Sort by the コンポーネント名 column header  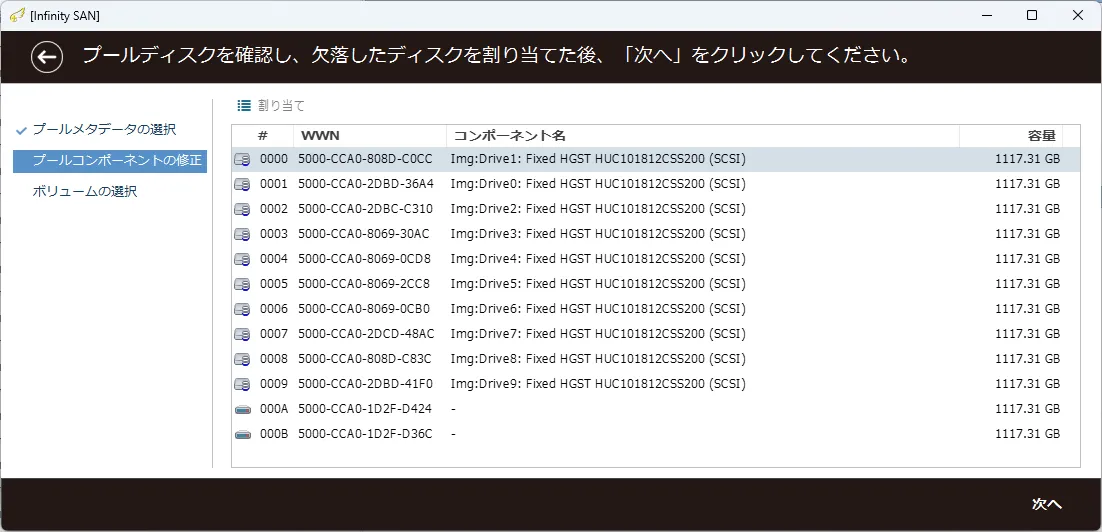coord(703,135)
